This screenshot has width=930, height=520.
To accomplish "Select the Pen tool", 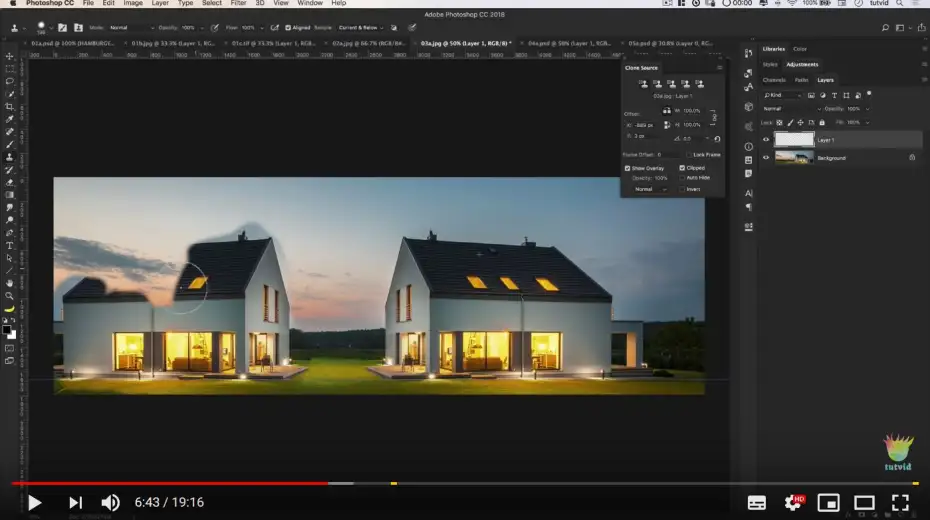I will point(9,233).
